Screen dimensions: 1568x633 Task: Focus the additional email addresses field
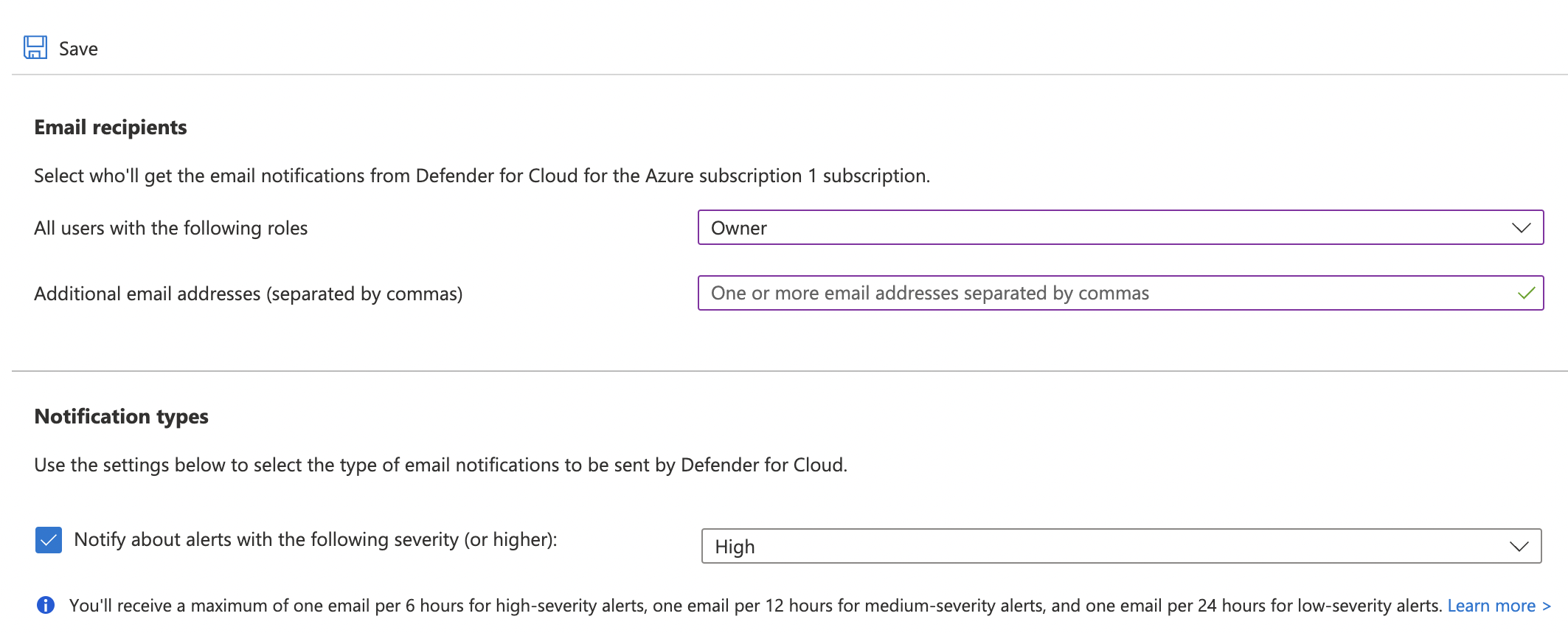pyautogui.click(x=1120, y=293)
